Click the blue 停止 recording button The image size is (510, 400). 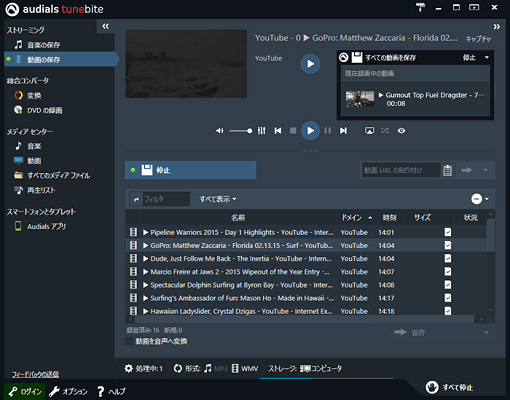pos(191,170)
